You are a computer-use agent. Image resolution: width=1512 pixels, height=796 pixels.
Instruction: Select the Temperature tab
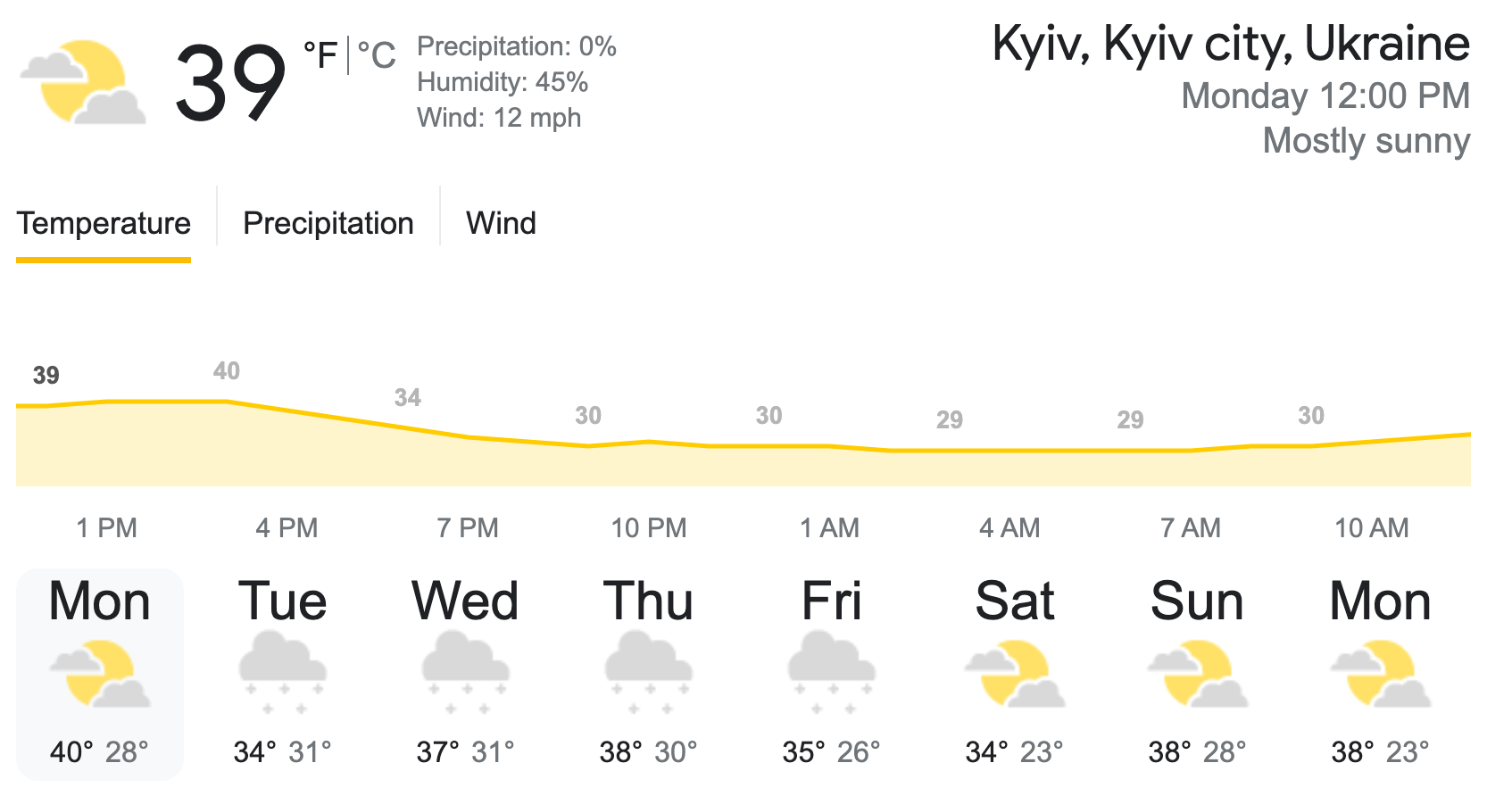(x=104, y=222)
